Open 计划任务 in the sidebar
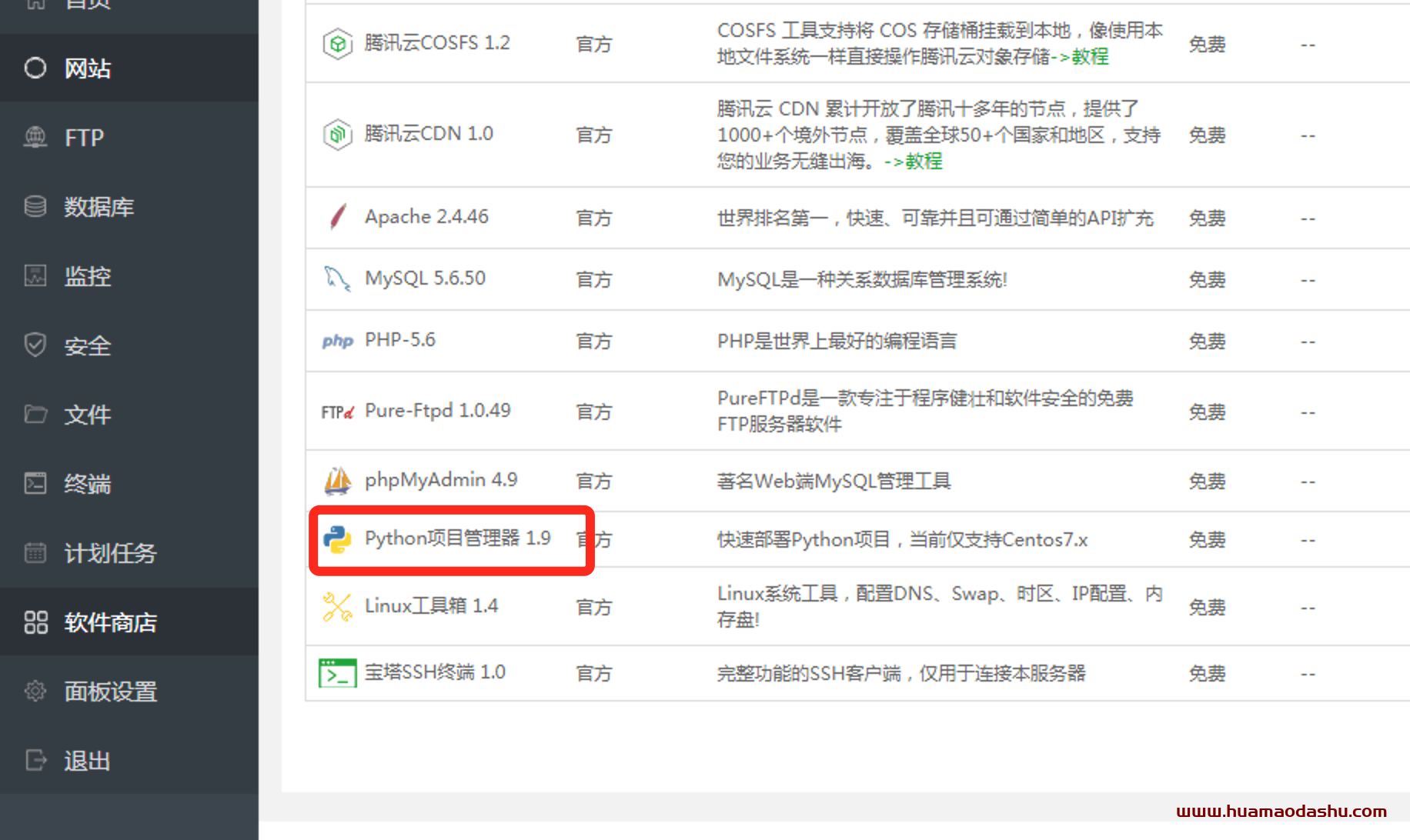This screenshot has width=1410, height=840. tap(129, 552)
